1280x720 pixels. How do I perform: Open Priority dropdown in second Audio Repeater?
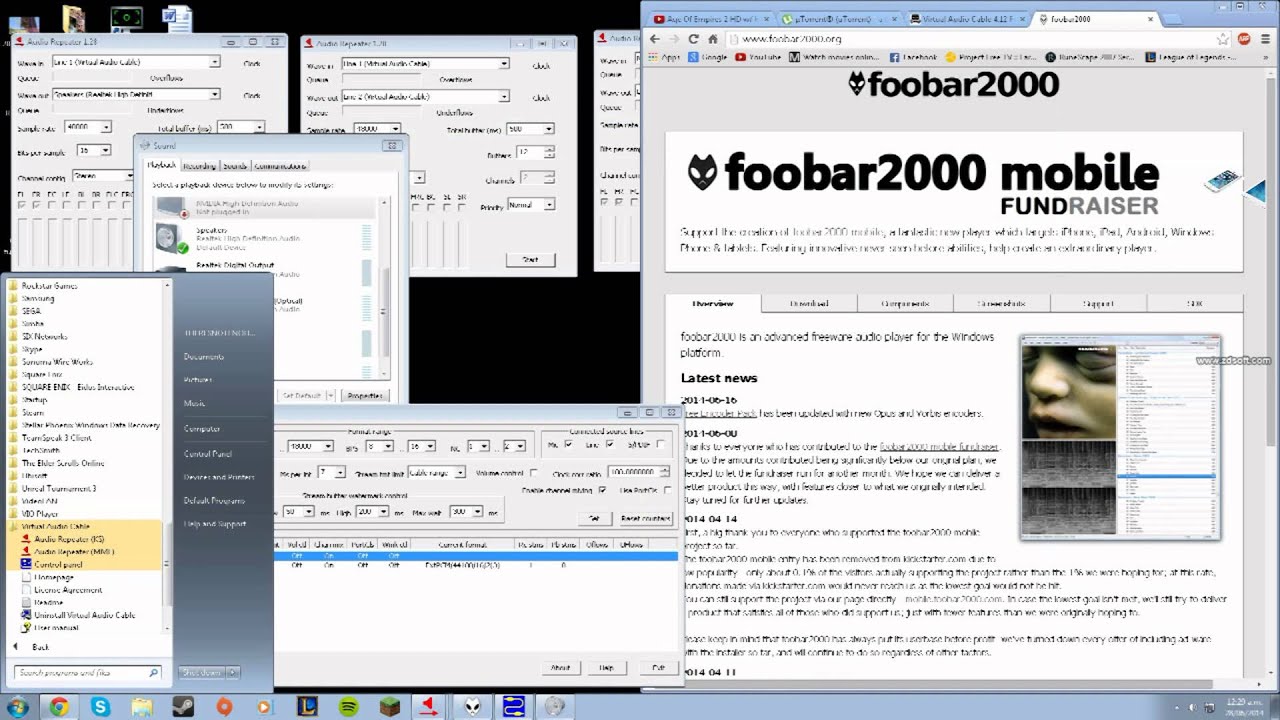pos(530,205)
